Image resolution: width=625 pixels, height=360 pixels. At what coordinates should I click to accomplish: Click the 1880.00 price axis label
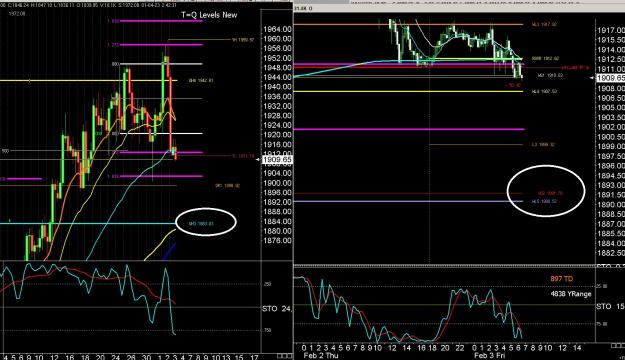277,231
